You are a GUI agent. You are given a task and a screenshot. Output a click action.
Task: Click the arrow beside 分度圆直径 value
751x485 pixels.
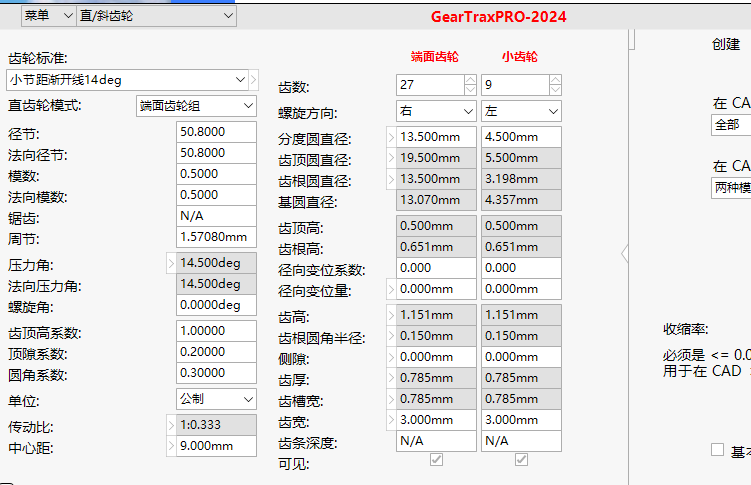pyautogui.click(x=391, y=137)
